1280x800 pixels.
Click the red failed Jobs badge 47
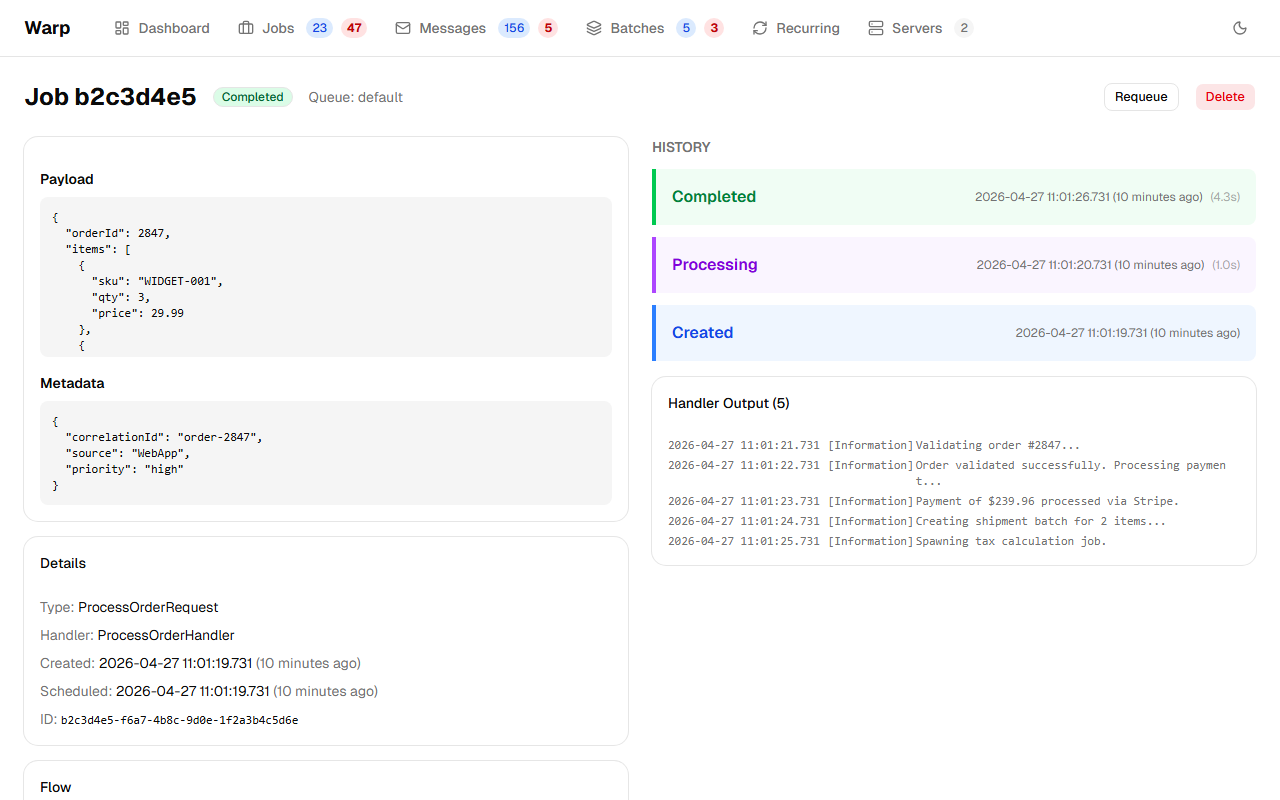[x=354, y=28]
